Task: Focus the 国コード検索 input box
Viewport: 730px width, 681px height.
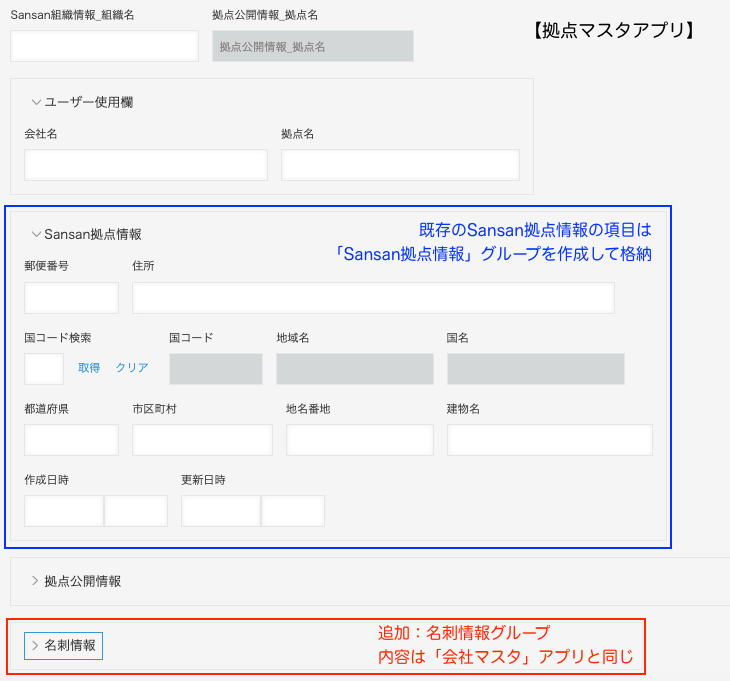Action: click(44, 369)
